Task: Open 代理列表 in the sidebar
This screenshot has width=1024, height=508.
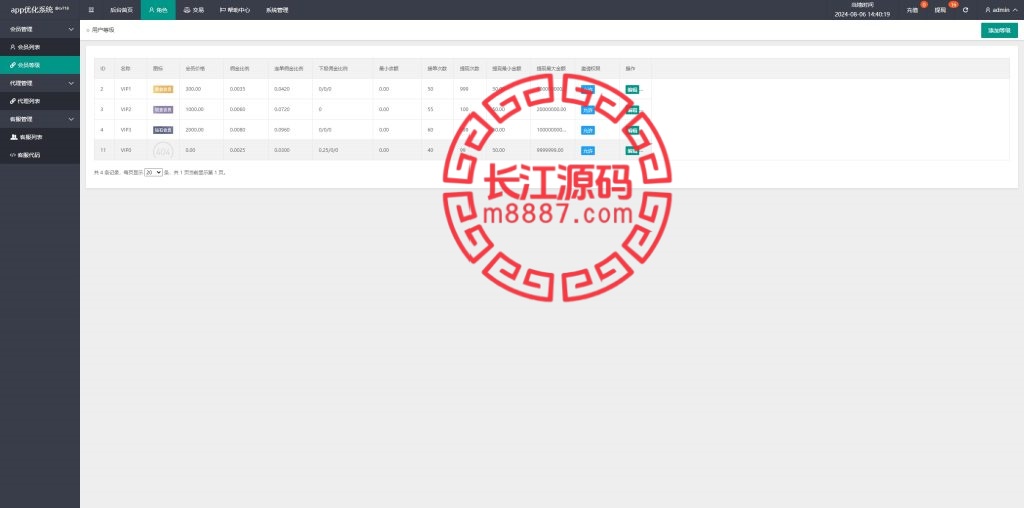Action: click(x=40, y=101)
